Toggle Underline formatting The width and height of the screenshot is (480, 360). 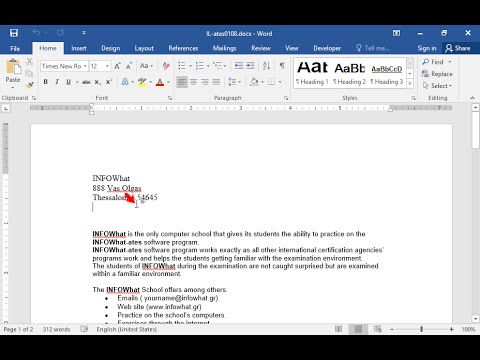(68, 82)
